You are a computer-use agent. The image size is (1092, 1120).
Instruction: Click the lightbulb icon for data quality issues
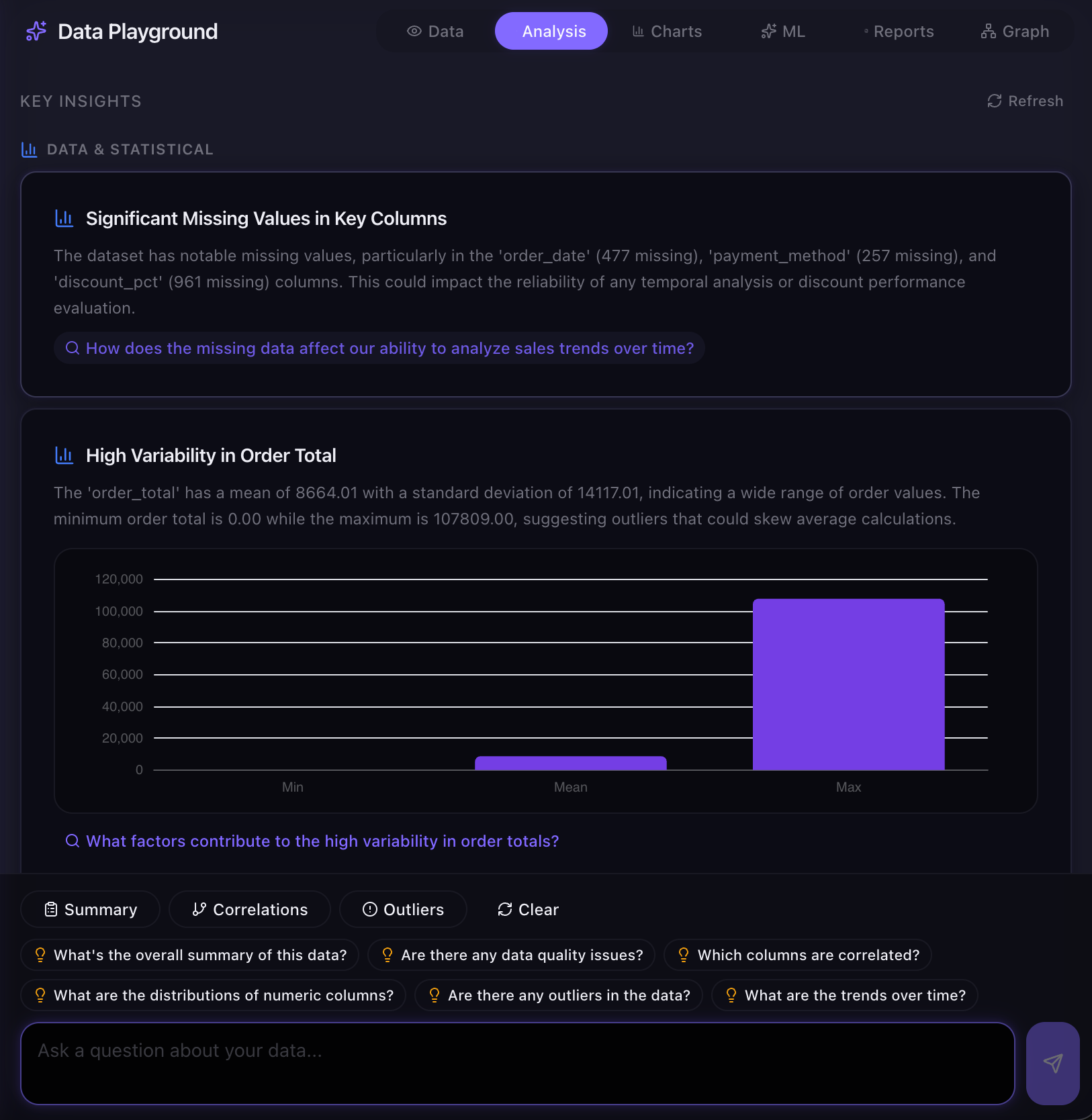point(388,955)
